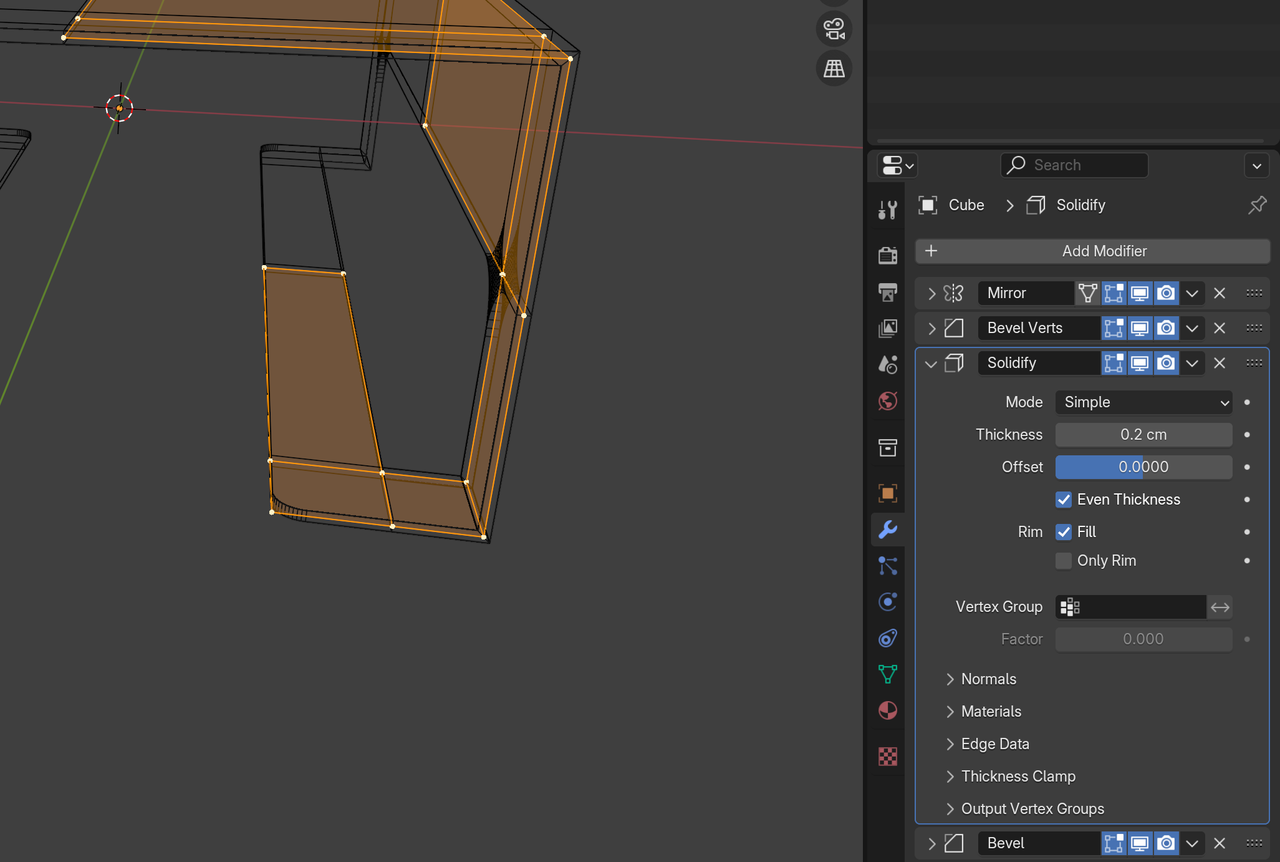
Task: Collapse the Solidify modifier panel
Action: [931, 363]
